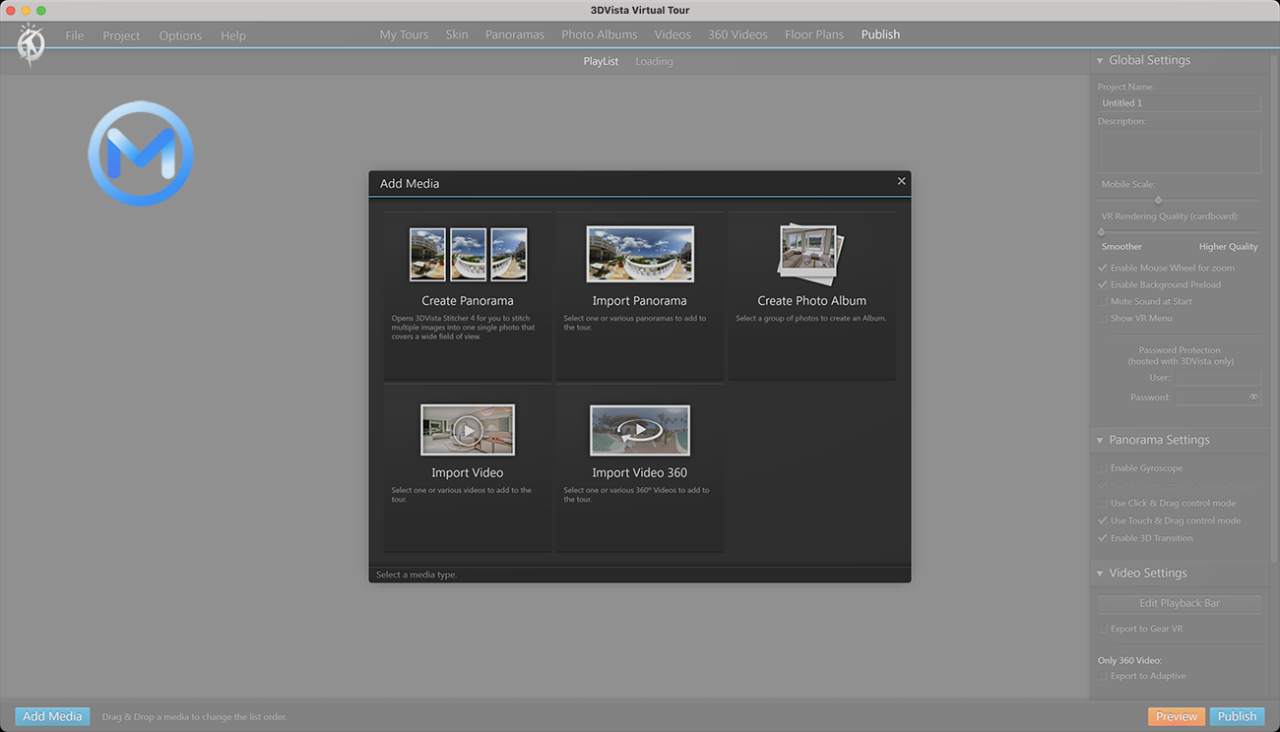1280x732 pixels.
Task: Click the 3DVista logo icon
Action: 30,44
